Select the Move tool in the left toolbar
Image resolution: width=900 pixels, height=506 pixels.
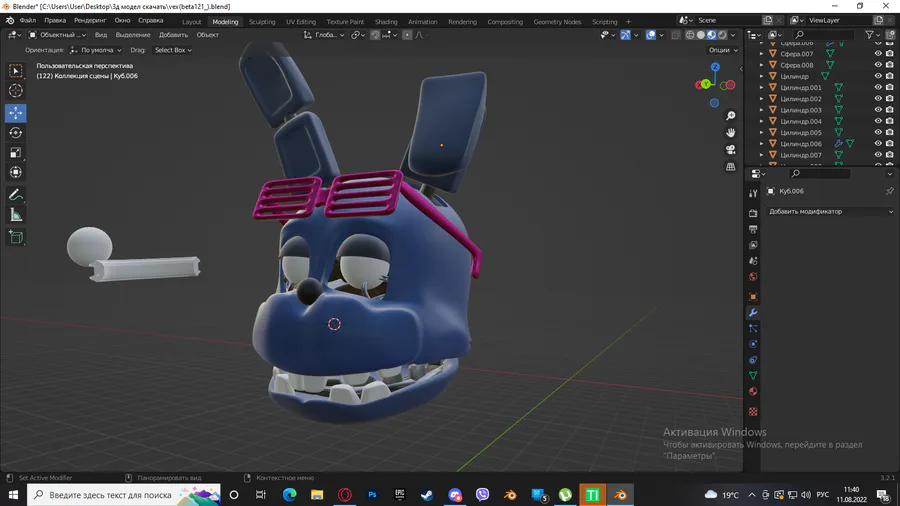[x=16, y=113]
